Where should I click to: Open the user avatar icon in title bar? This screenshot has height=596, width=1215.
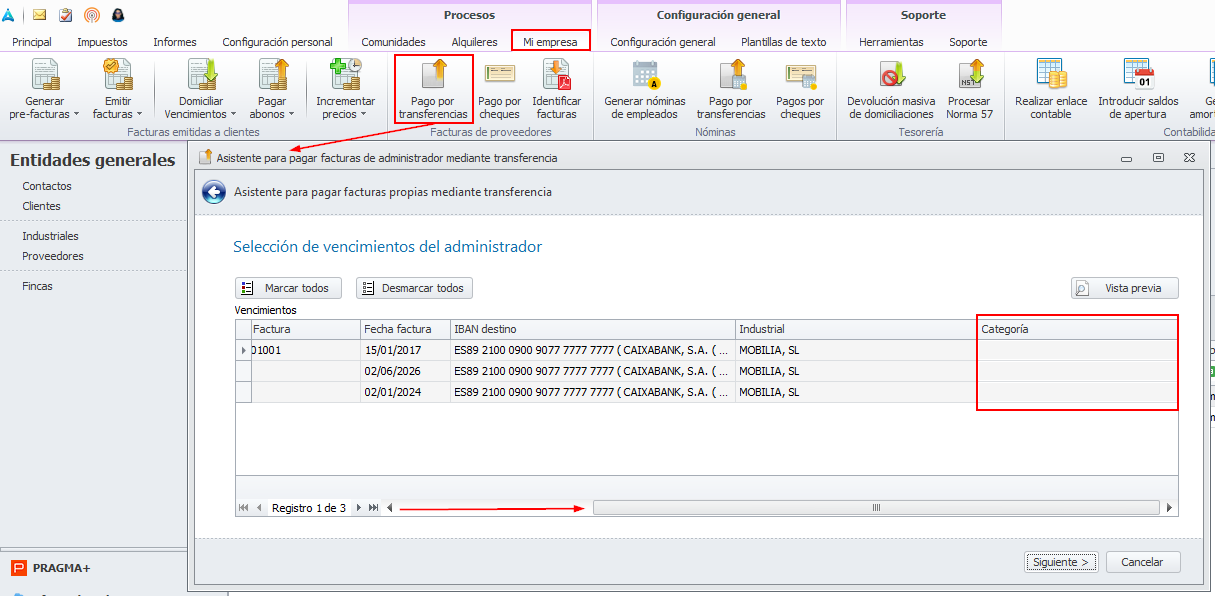click(x=118, y=15)
